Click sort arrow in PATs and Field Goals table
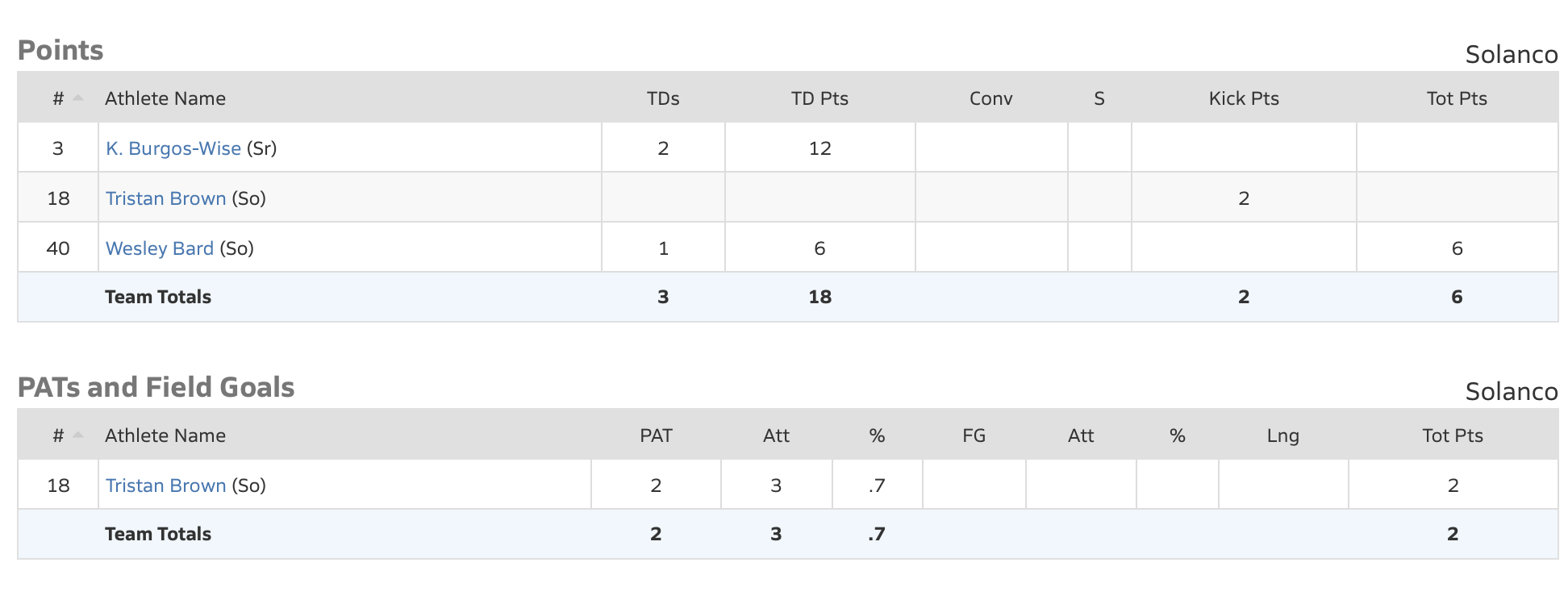The image size is (1568, 600). [77, 435]
